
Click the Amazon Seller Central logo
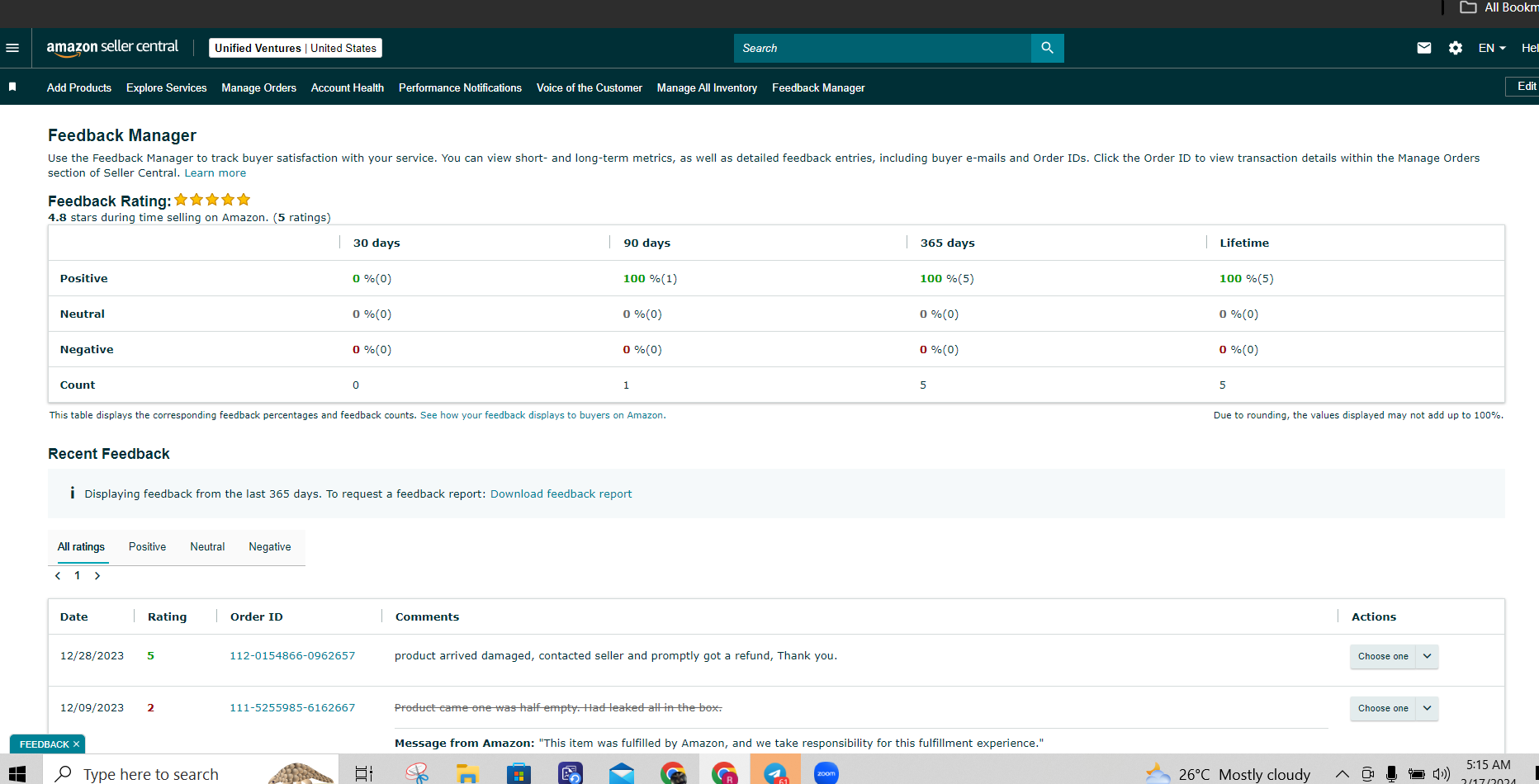[x=112, y=48]
